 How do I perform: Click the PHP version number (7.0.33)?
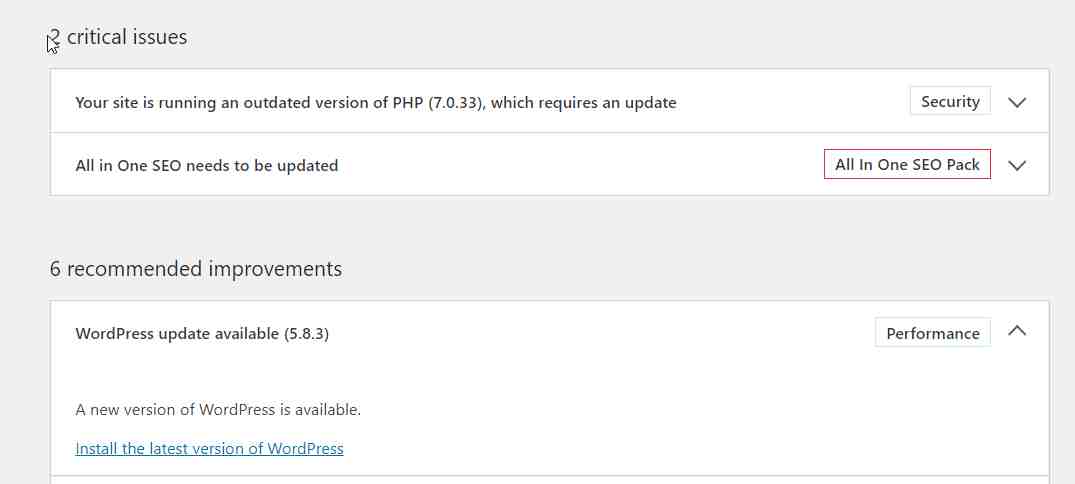pos(458,102)
